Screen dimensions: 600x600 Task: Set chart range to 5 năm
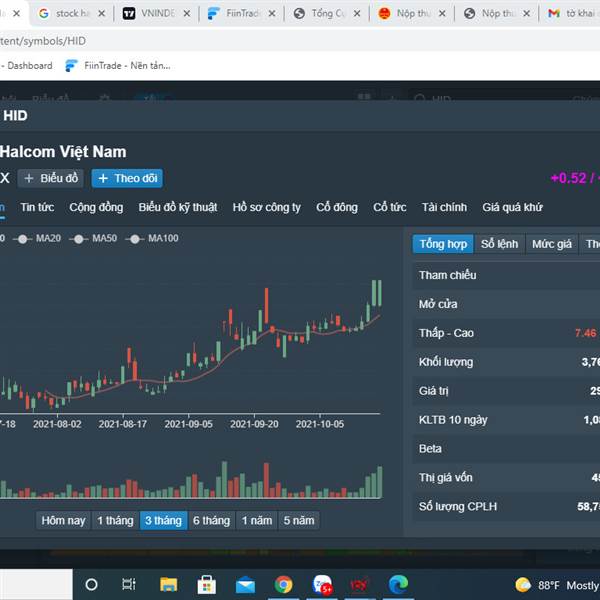[x=299, y=521]
